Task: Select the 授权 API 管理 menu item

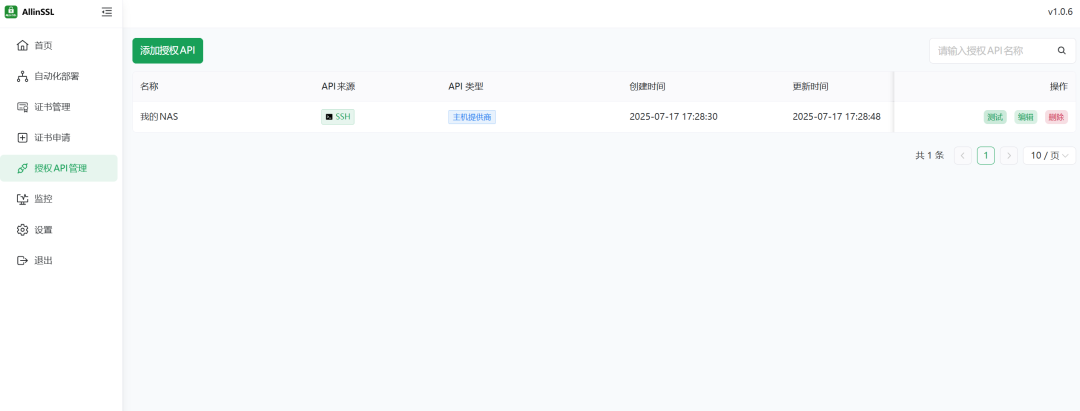Action: [59, 168]
